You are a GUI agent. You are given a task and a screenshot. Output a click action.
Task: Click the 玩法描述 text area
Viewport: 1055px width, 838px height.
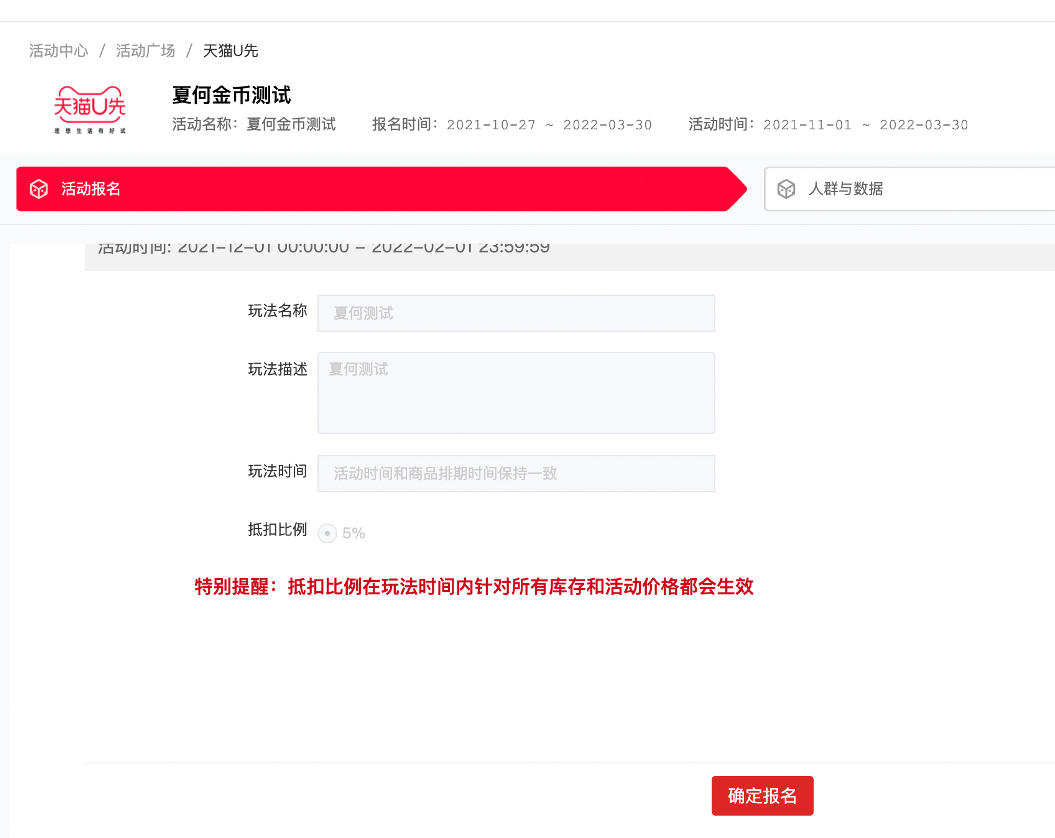516,392
